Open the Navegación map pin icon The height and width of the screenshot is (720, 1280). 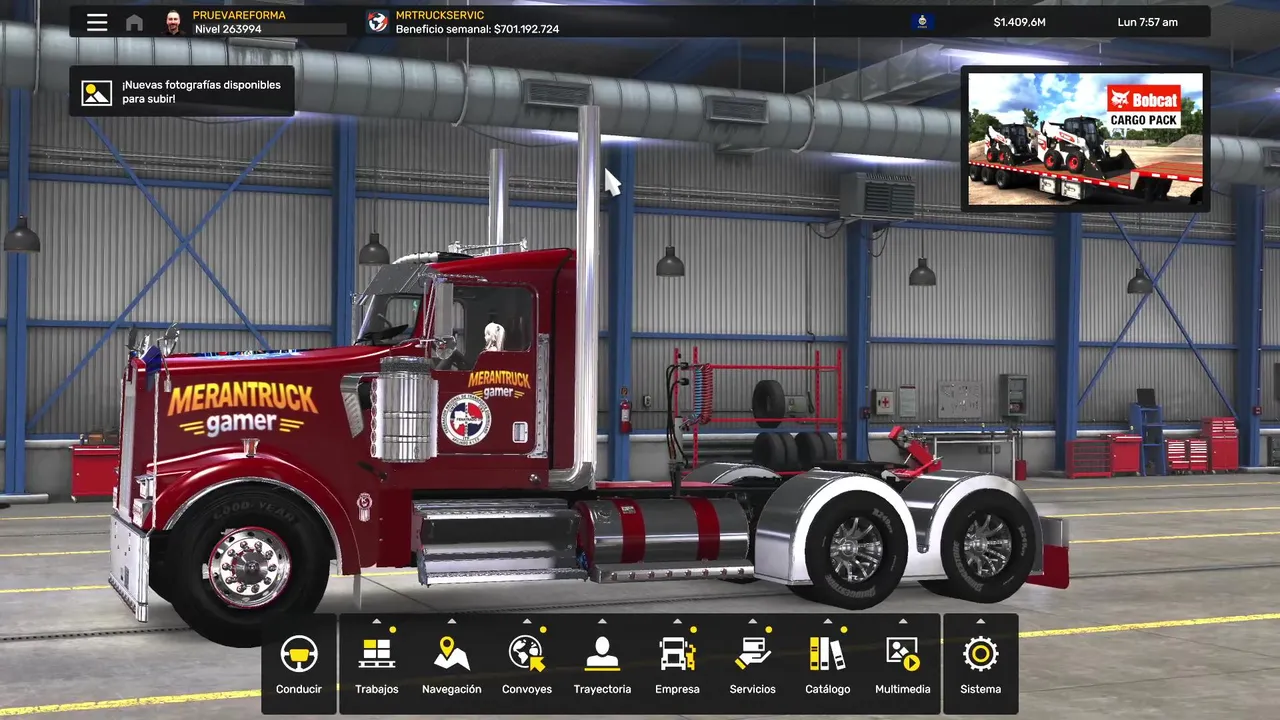click(x=452, y=654)
